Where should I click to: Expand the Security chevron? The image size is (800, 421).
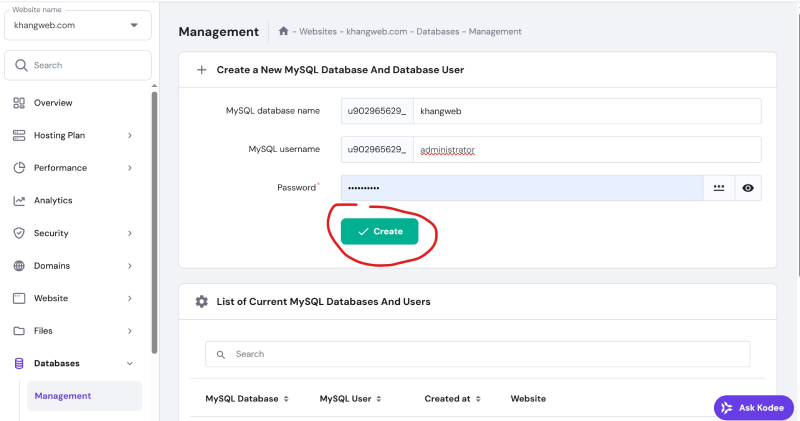pos(130,233)
